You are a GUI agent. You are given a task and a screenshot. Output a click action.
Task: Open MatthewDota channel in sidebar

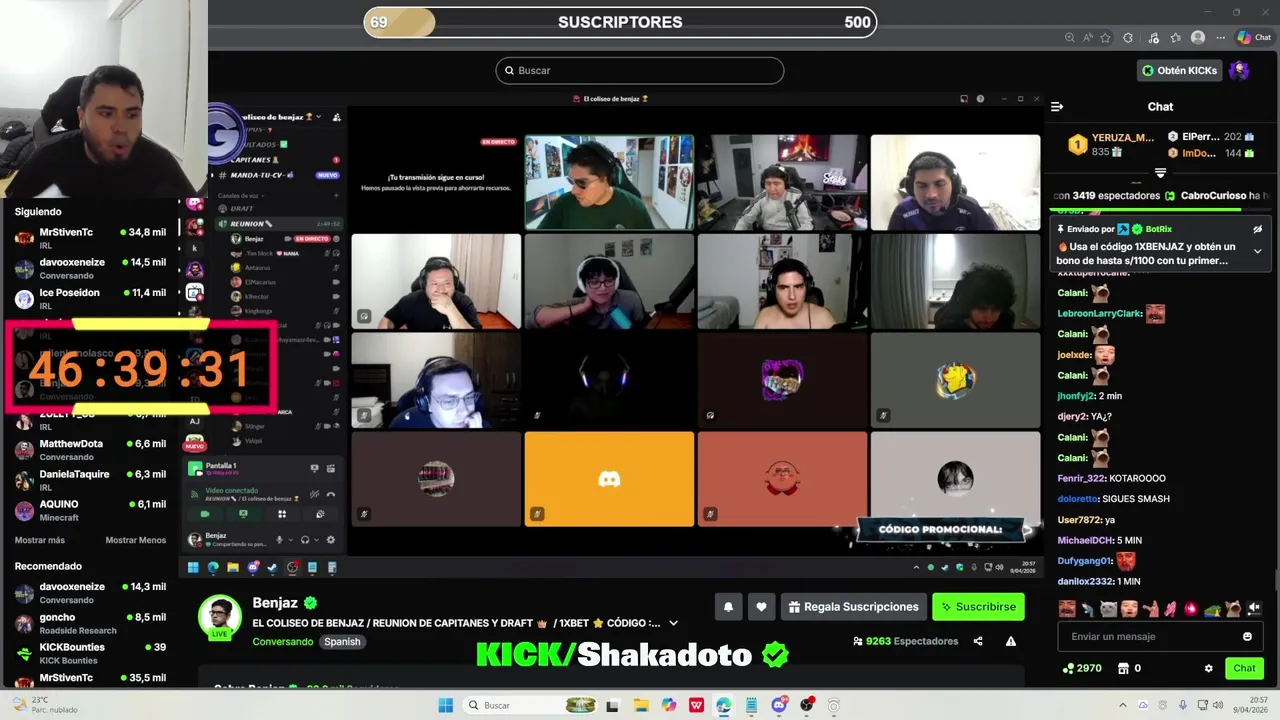coord(90,449)
